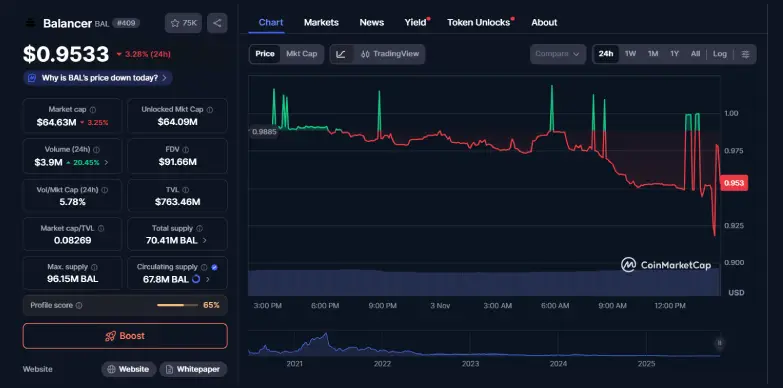Click the Balancer logo icon
783x388 pixels.
point(30,23)
